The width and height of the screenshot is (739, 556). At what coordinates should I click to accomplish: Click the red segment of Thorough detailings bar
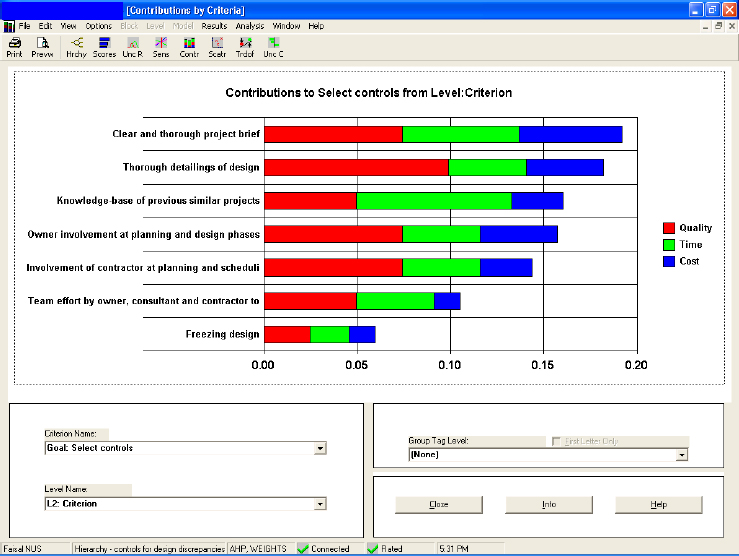click(x=356, y=167)
